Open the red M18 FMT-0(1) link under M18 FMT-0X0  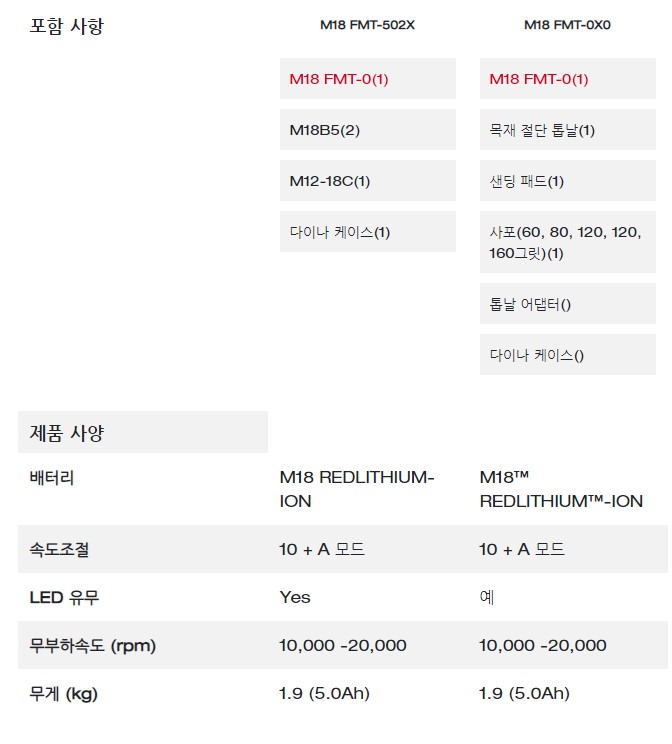(x=539, y=79)
